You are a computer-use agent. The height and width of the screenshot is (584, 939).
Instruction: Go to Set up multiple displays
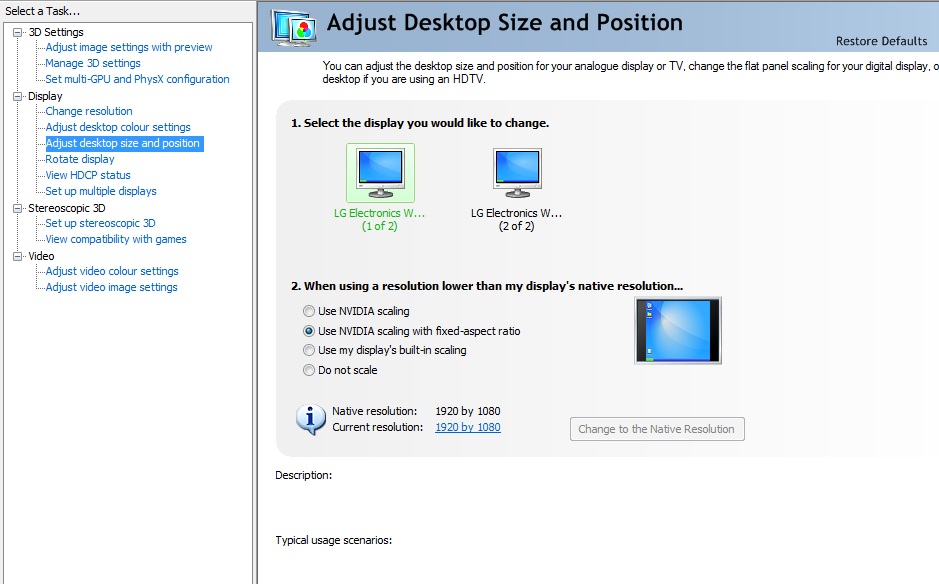pyautogui.click(x=101, y=191)
